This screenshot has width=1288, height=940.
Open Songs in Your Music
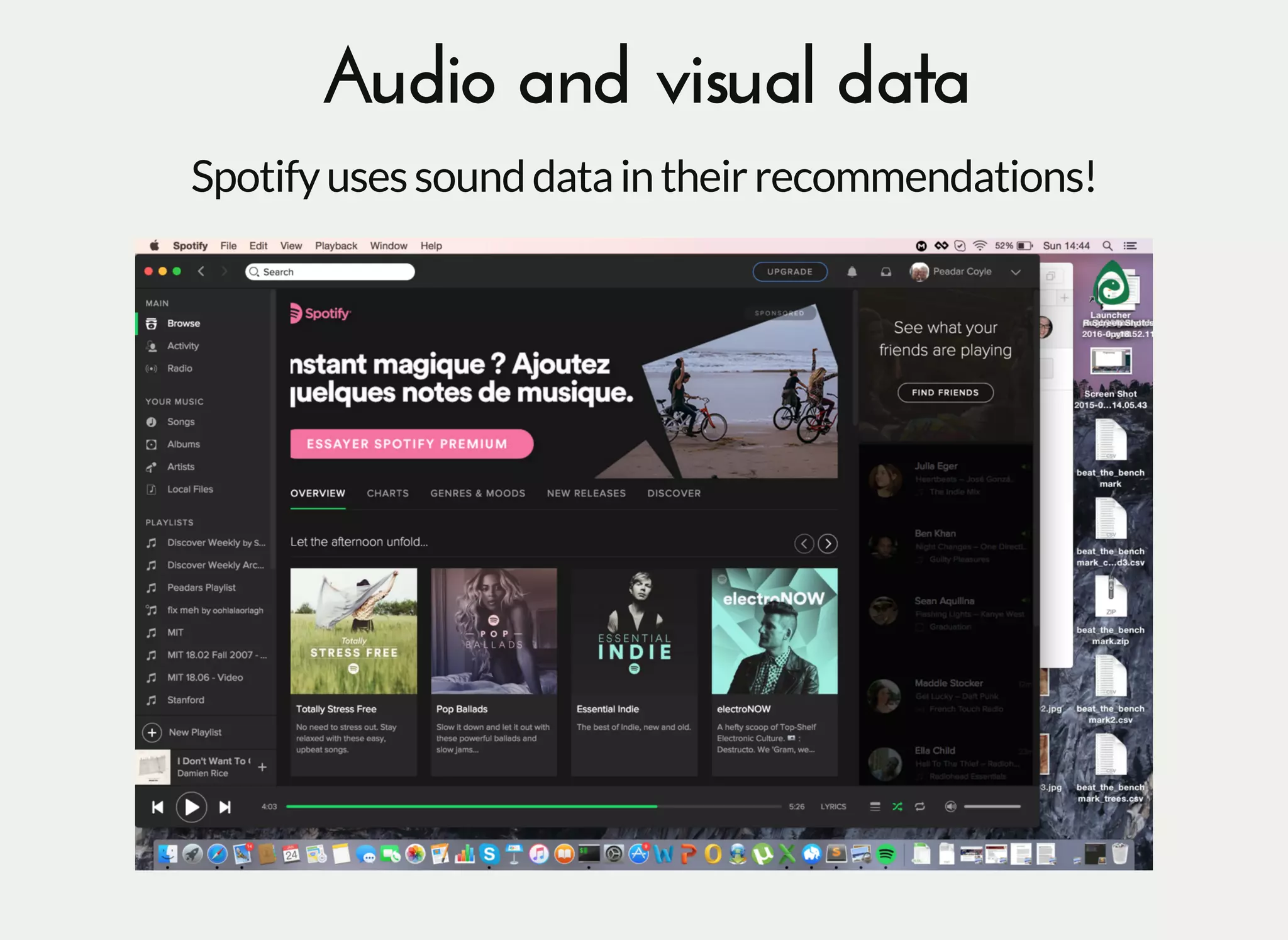coord(180,422)
